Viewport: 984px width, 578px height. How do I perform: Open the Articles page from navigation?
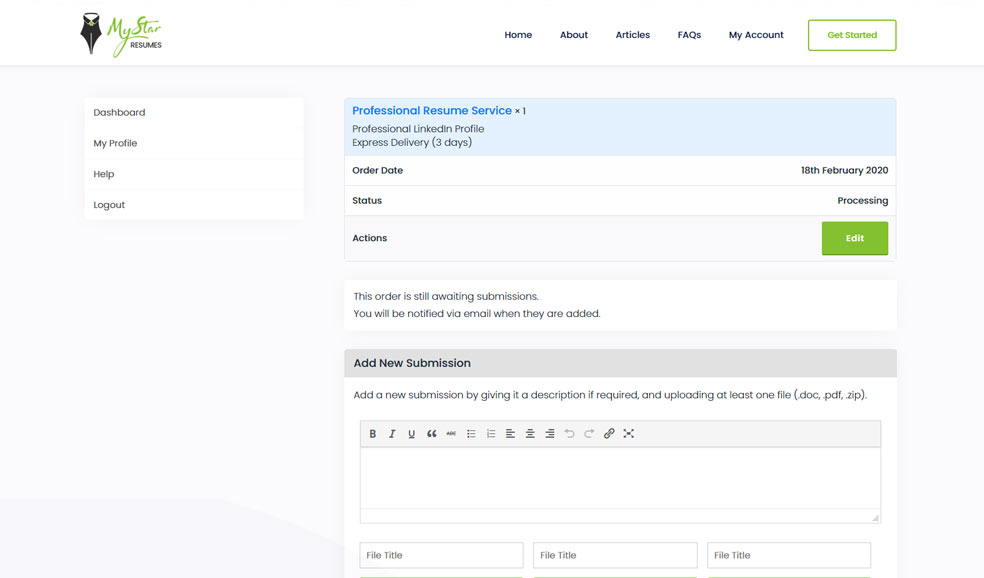click(x=632, y=35)
